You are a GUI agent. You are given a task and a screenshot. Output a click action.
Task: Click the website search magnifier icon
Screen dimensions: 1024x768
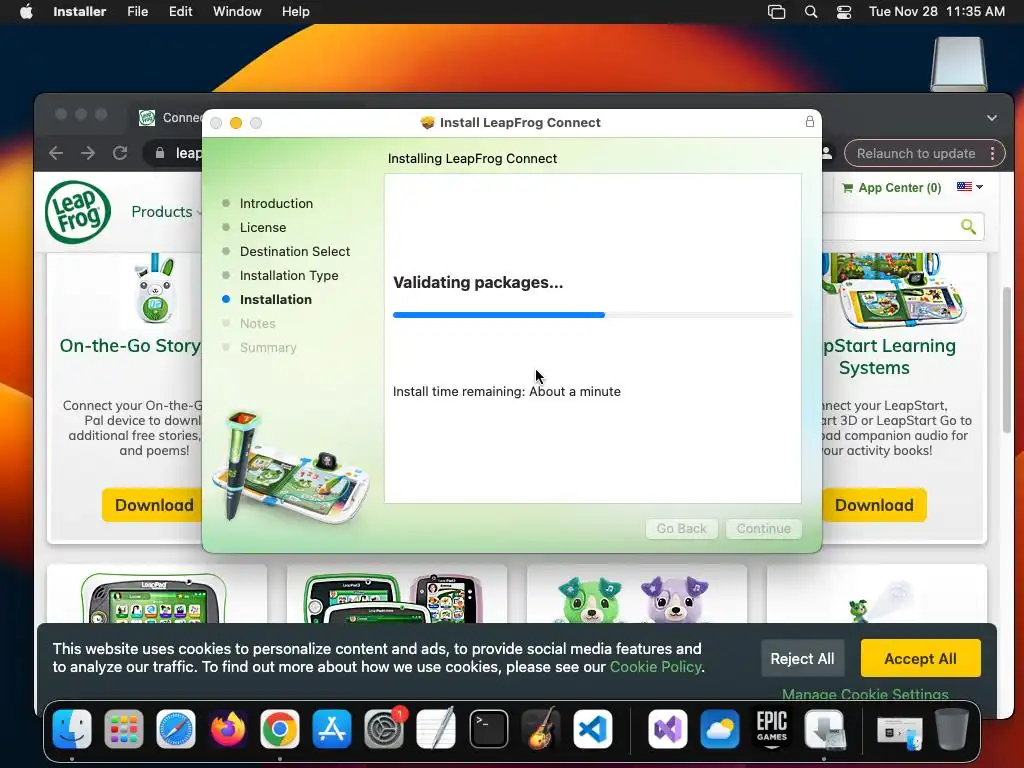(968, 227)
